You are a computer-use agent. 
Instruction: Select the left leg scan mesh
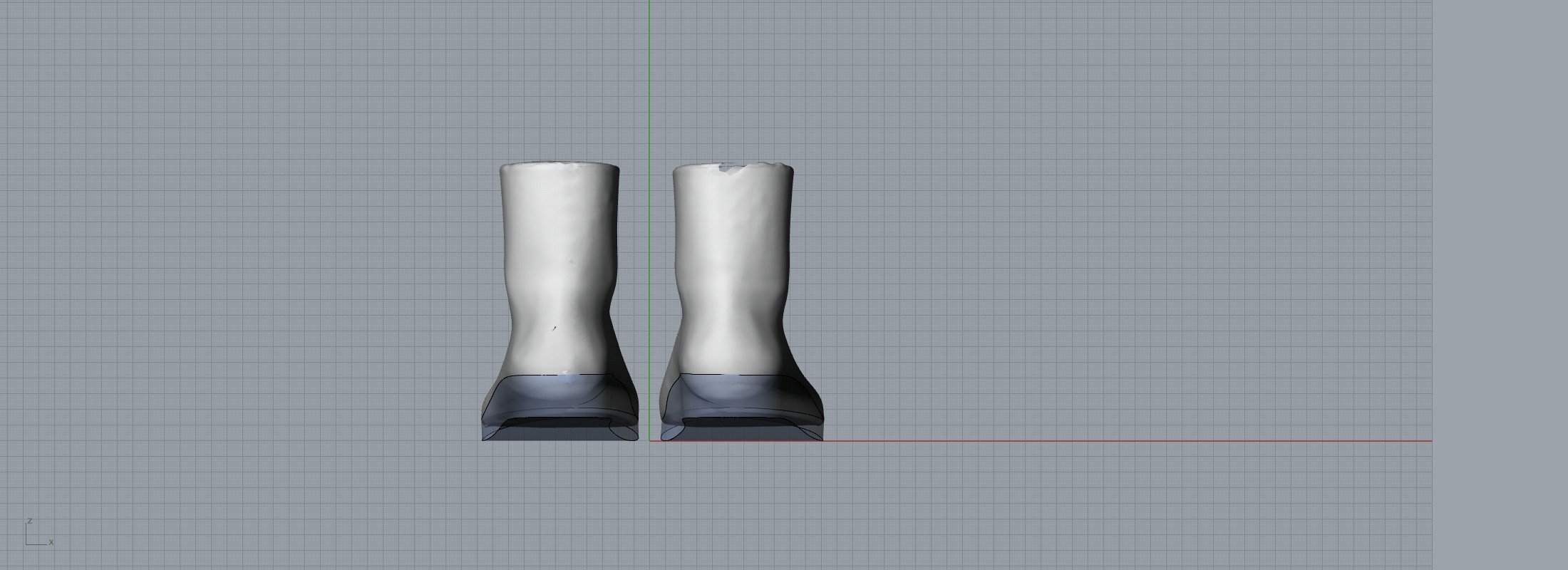(559, 235)
